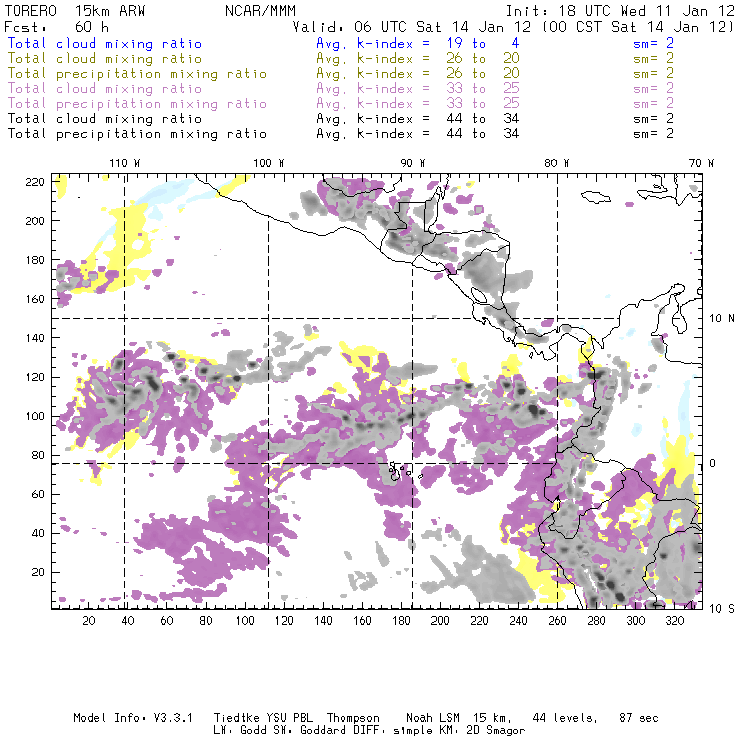
Task: Click the '160' tick label on the vertical axis
Action: click(35, 299)
